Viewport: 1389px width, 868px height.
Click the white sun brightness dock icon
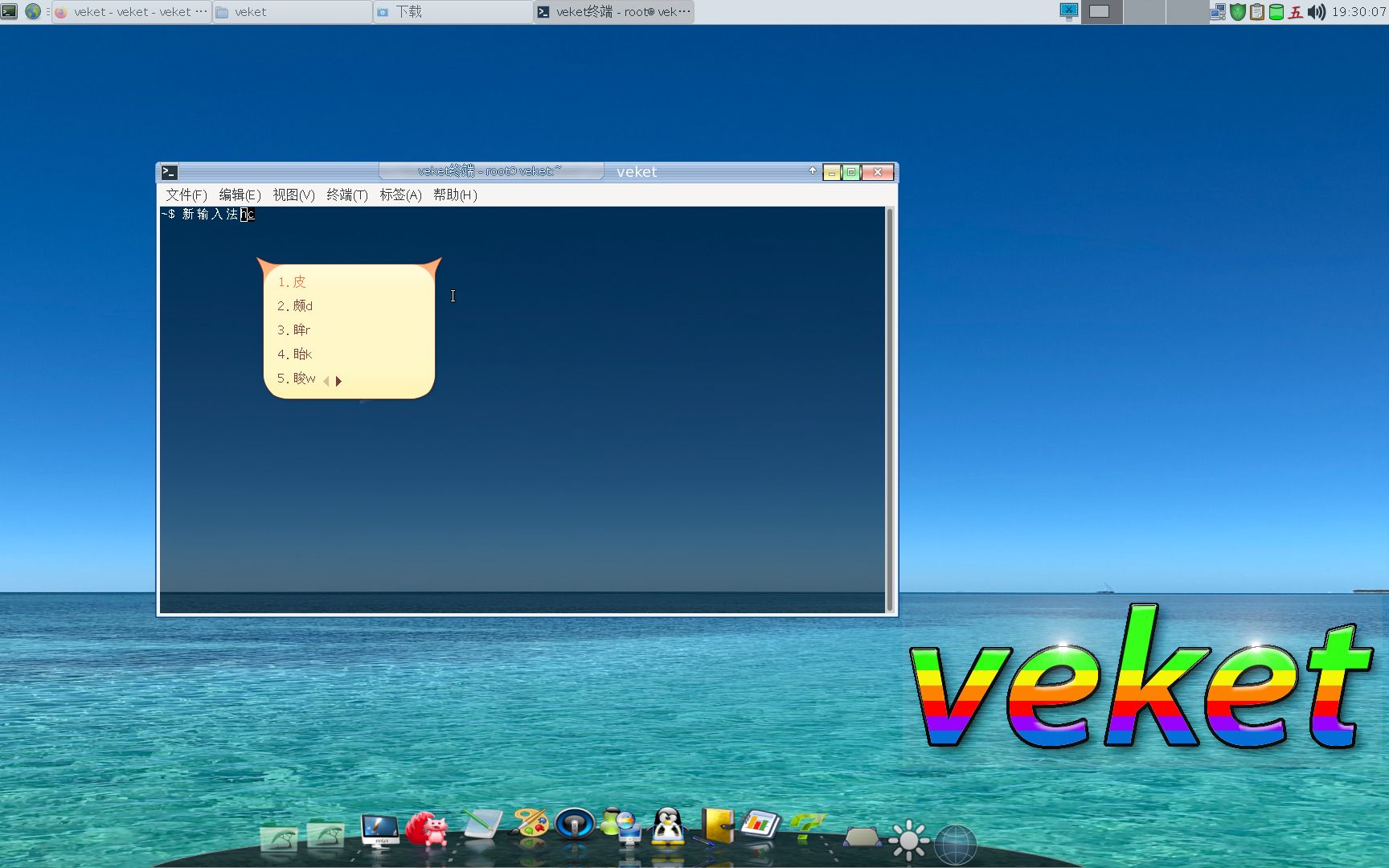(909, 841)
